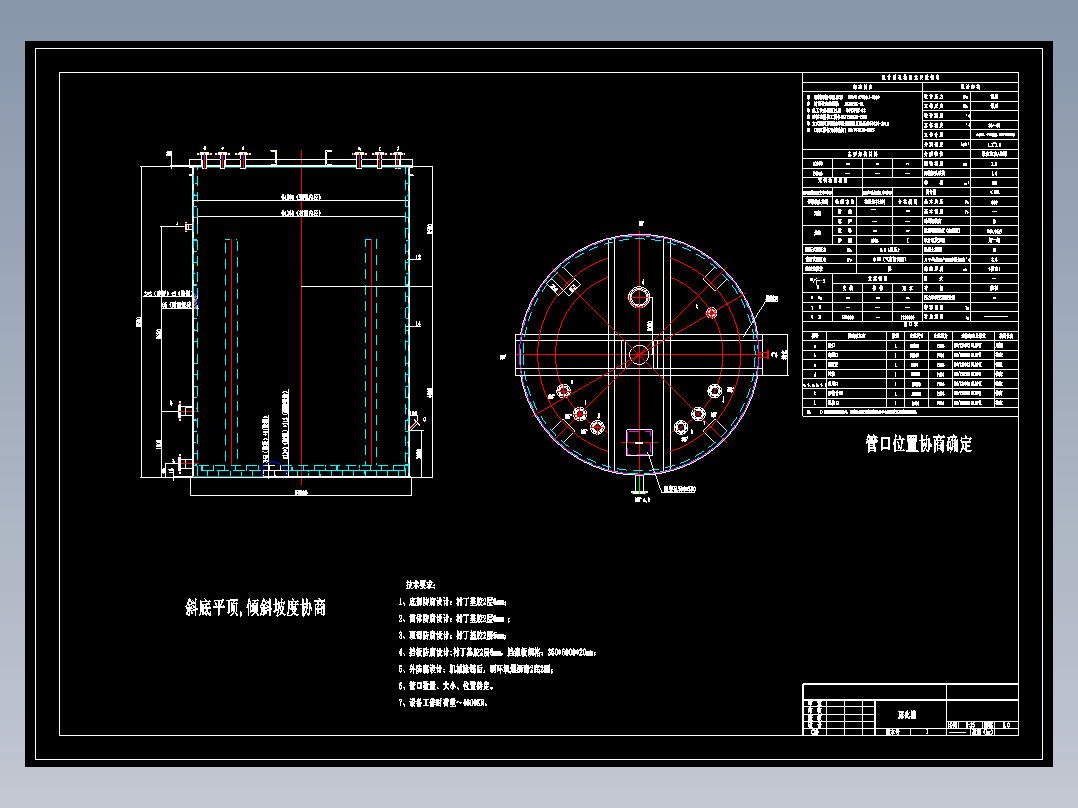Pick the purple square manhole in plan view
This screenshot has height=808, width=1078.
click(639, 442)
